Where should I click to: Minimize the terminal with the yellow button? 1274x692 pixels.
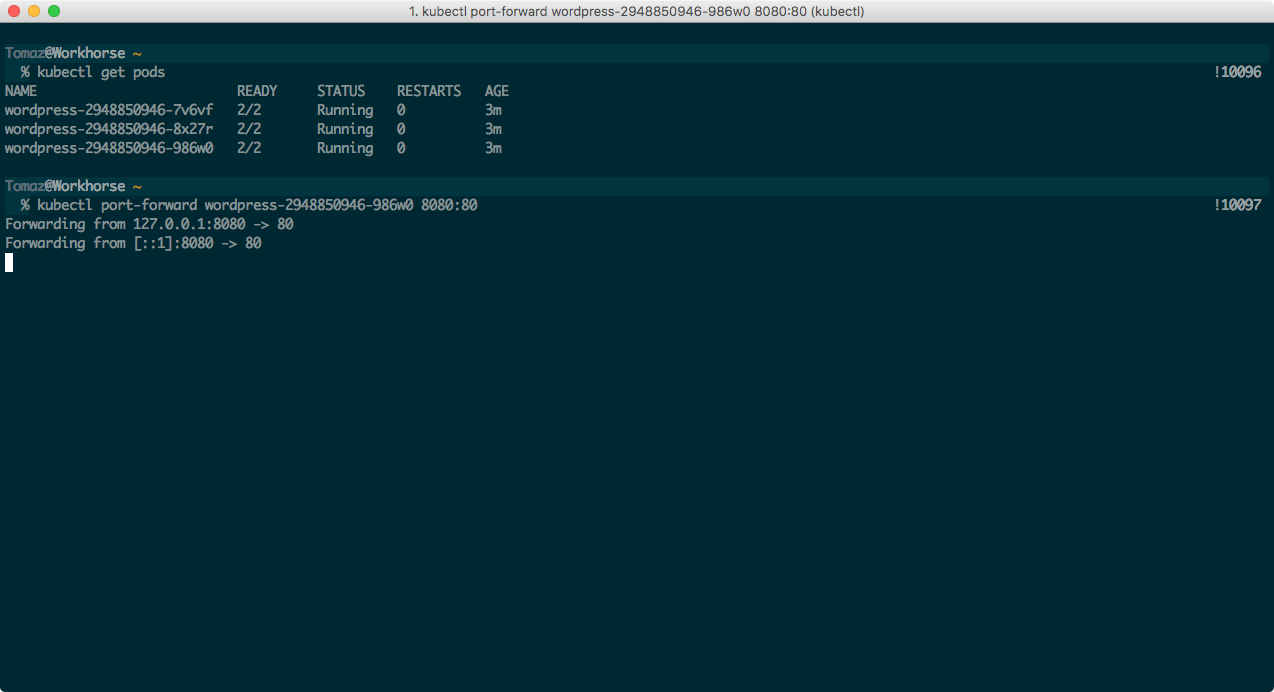[34, 11]
